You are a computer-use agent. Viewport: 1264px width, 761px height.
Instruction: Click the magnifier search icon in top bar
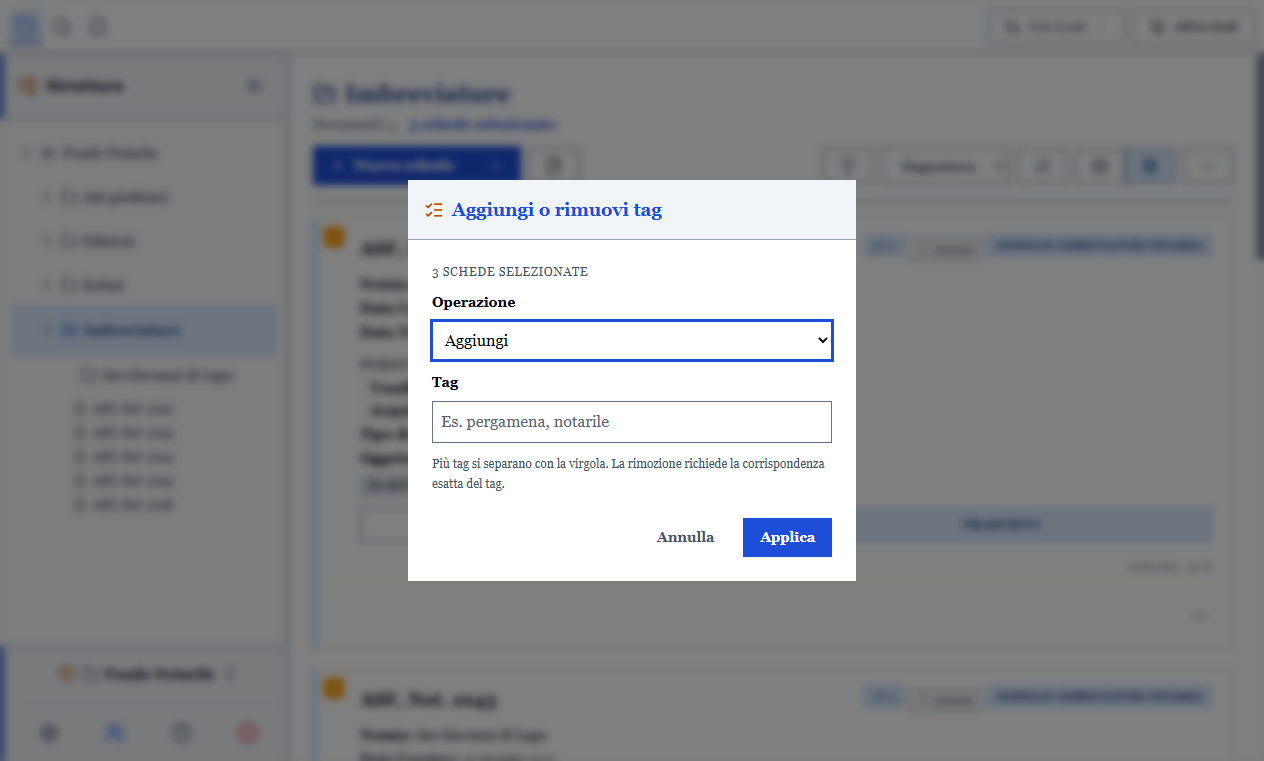[x=62, y=27]
